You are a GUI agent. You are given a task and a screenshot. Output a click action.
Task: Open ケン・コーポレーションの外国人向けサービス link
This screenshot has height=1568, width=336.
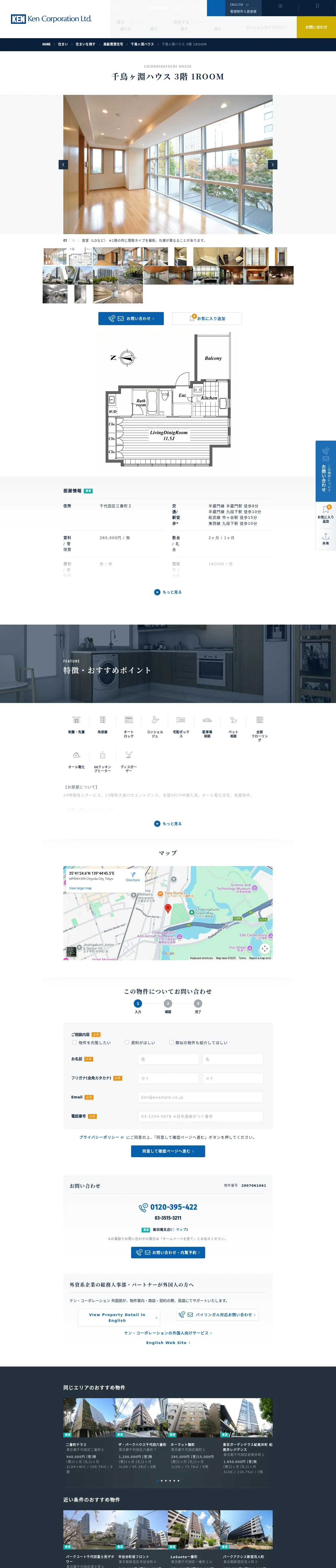(x=168, y=1333)
